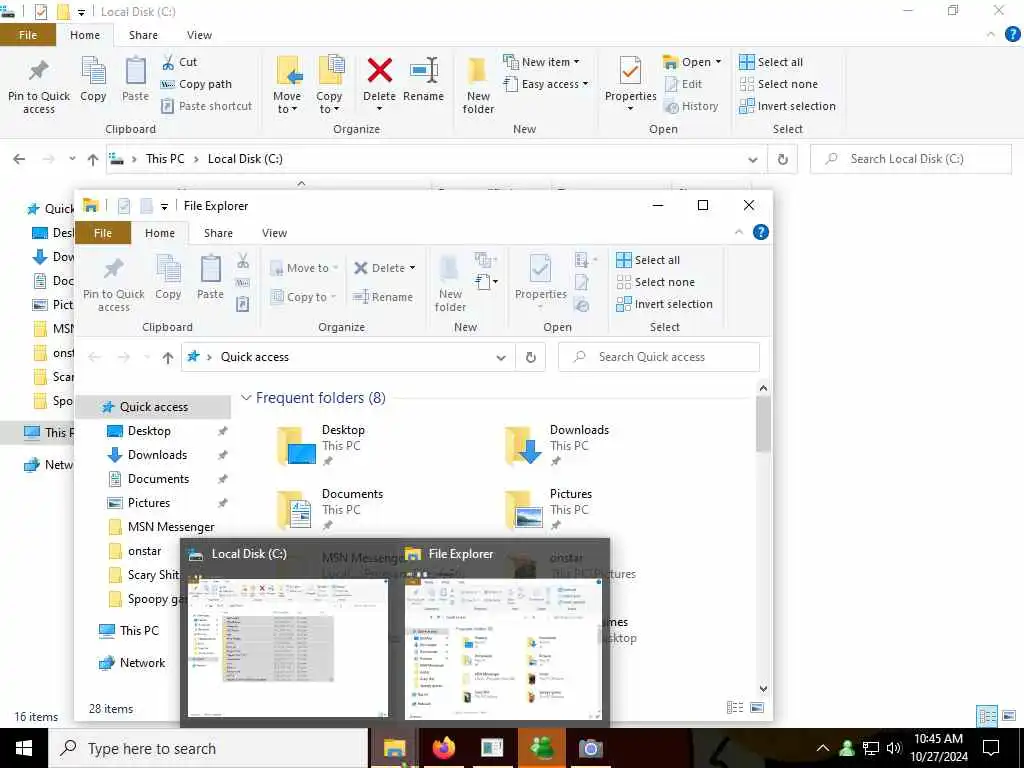Expand address history dropdown in Local Disk window
The height and width of the screenshot is (768, 1024).
(753, 159)
